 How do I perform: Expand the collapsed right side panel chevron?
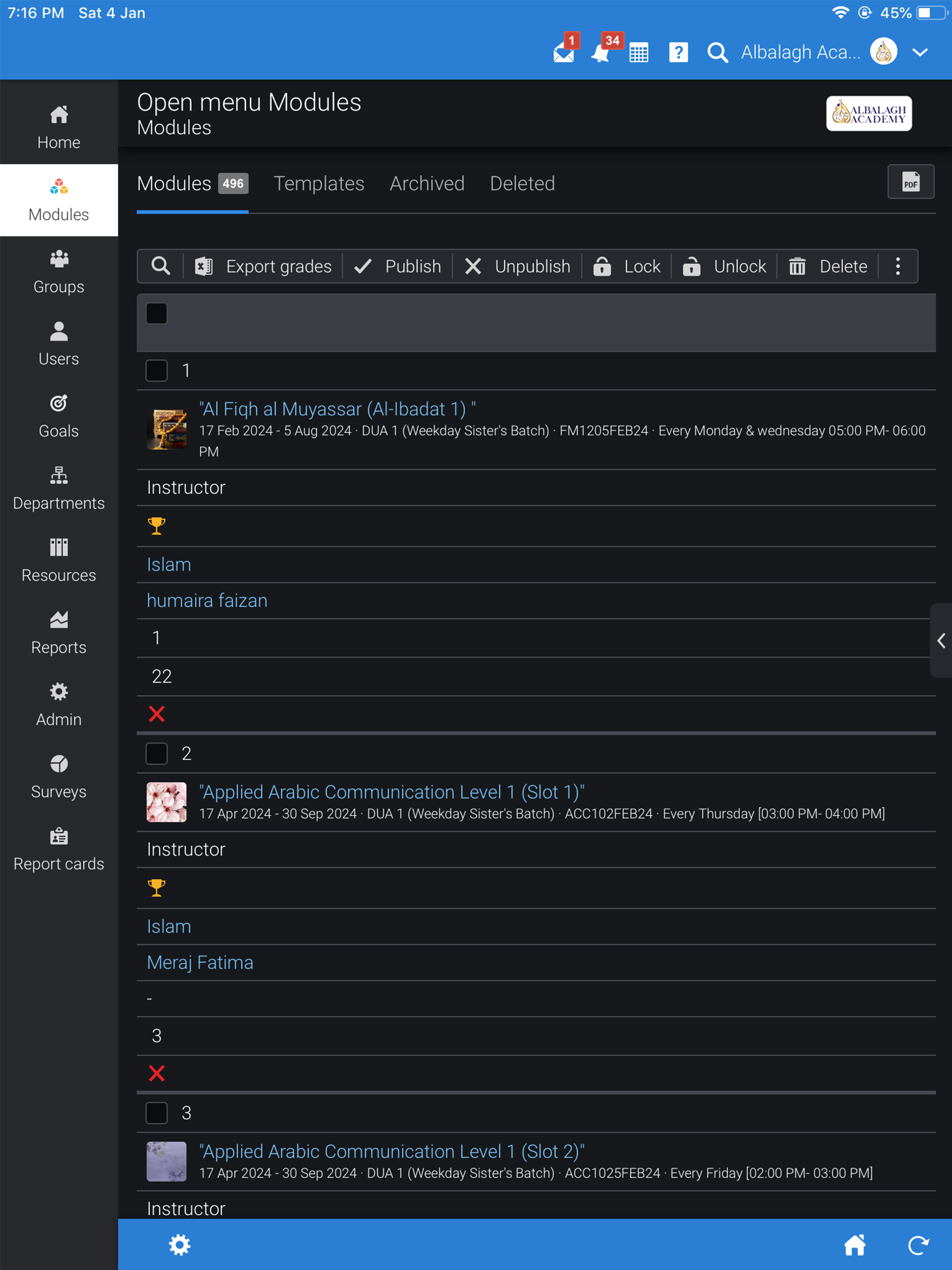coord(941,641)
